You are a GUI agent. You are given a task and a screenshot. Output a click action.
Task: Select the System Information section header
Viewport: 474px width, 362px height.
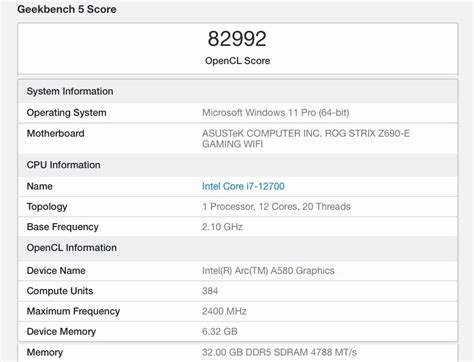click(70, 91)
